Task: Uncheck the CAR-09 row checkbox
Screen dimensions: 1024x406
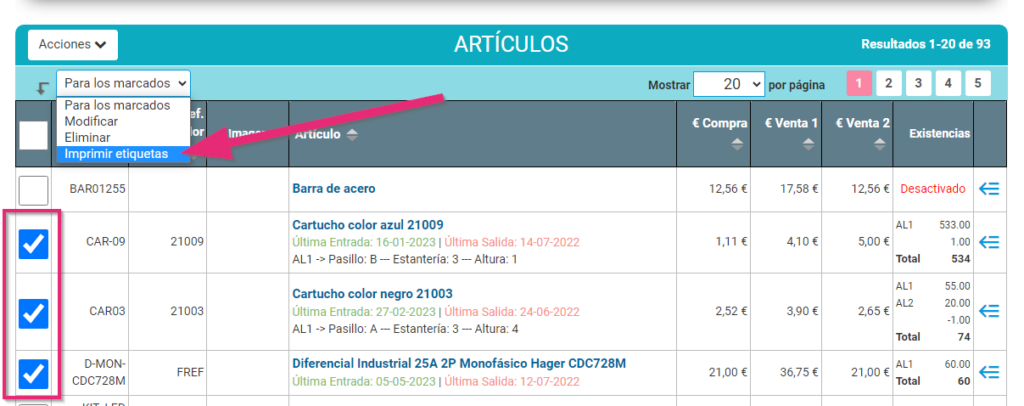Action: [x=34, y=242]
